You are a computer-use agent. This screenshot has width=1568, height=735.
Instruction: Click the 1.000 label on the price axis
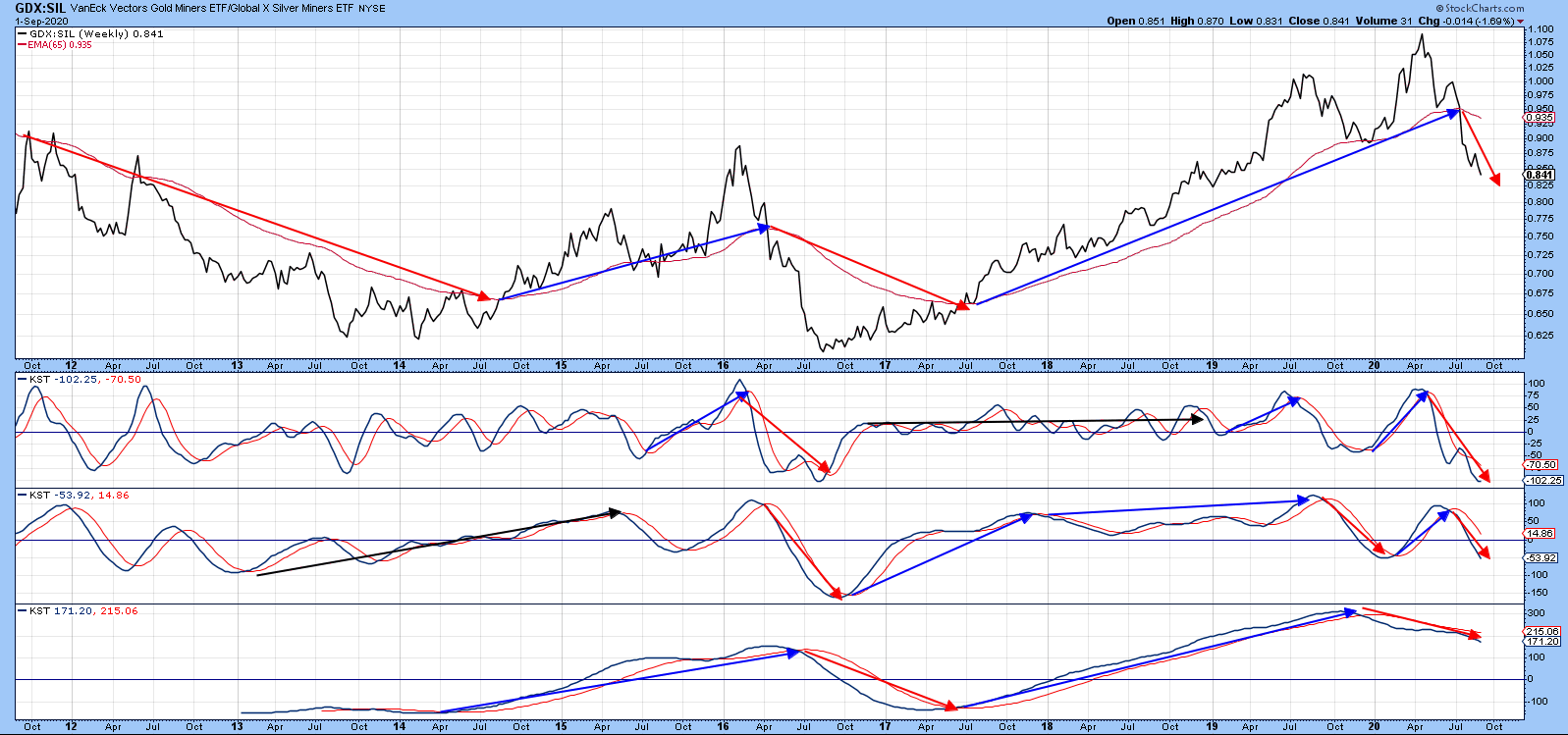pos(1541,81)
